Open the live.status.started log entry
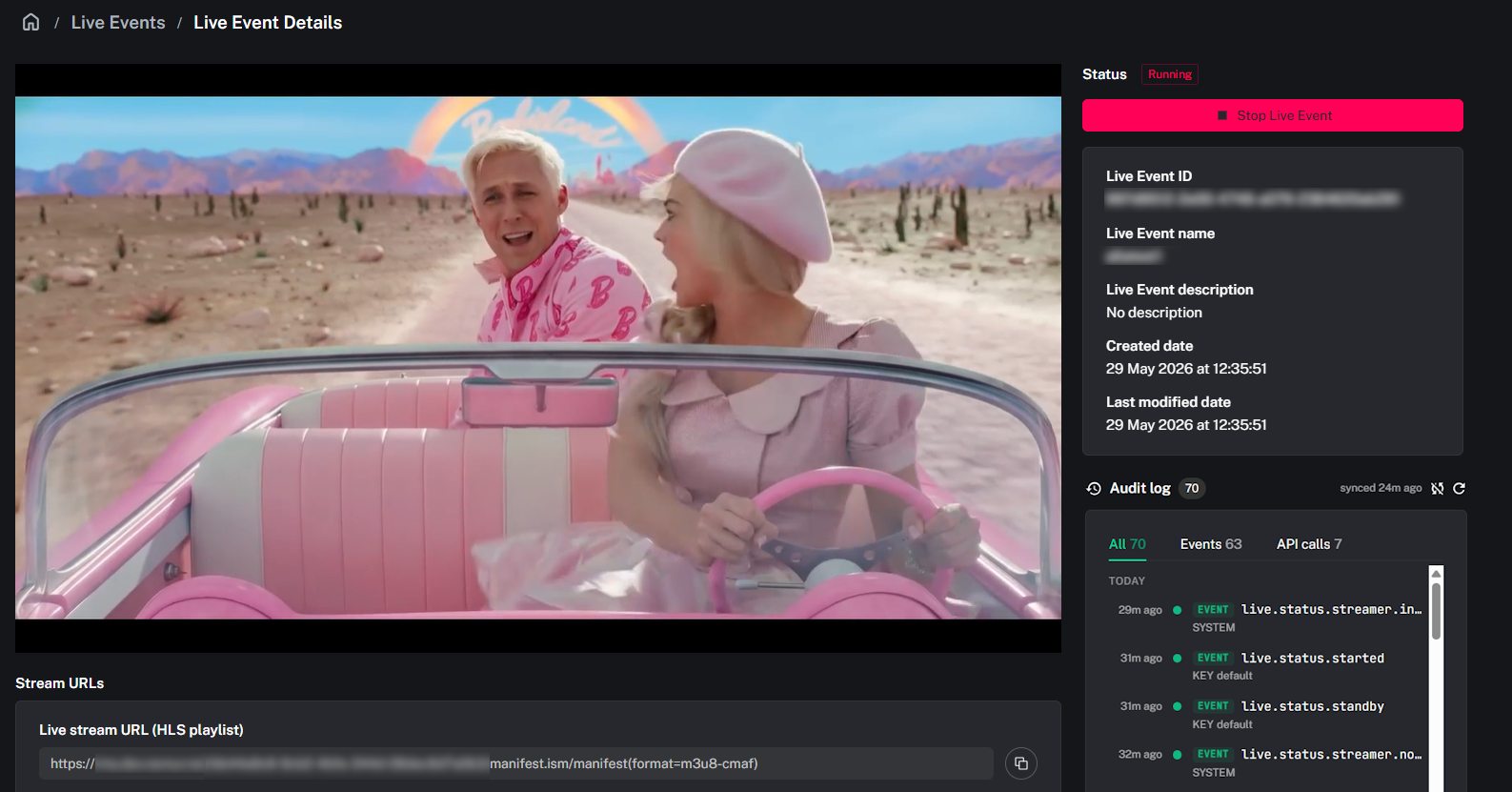The height and width of the screenshot is (792, 1512). click(1268, 666)
